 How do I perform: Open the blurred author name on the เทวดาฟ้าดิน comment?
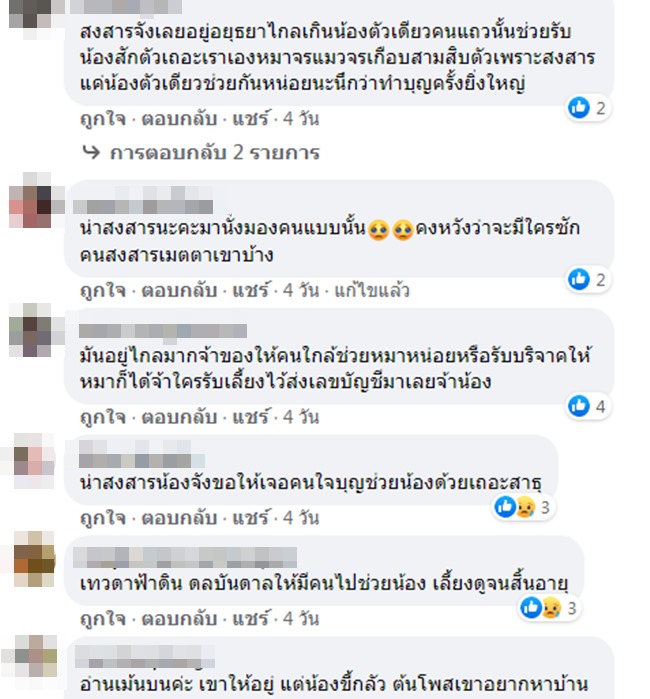point(185,557)
